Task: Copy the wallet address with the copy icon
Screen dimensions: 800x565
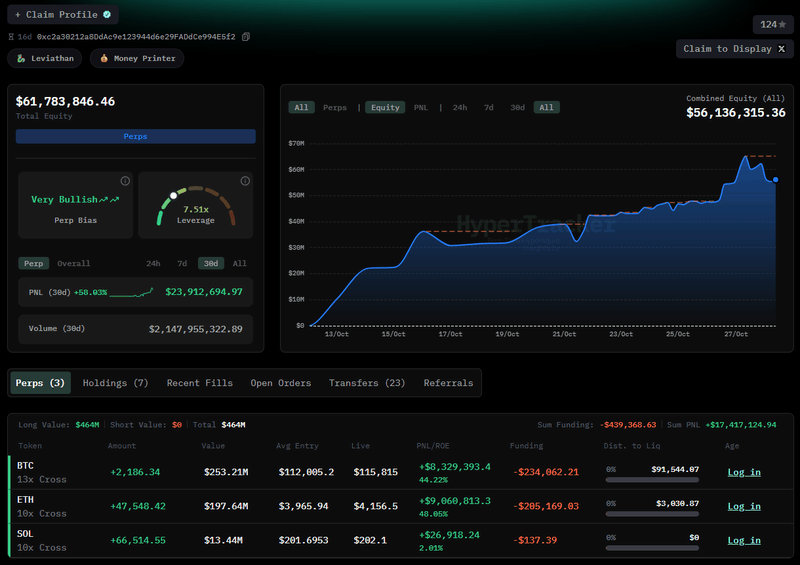Action: tap(246, 37)
